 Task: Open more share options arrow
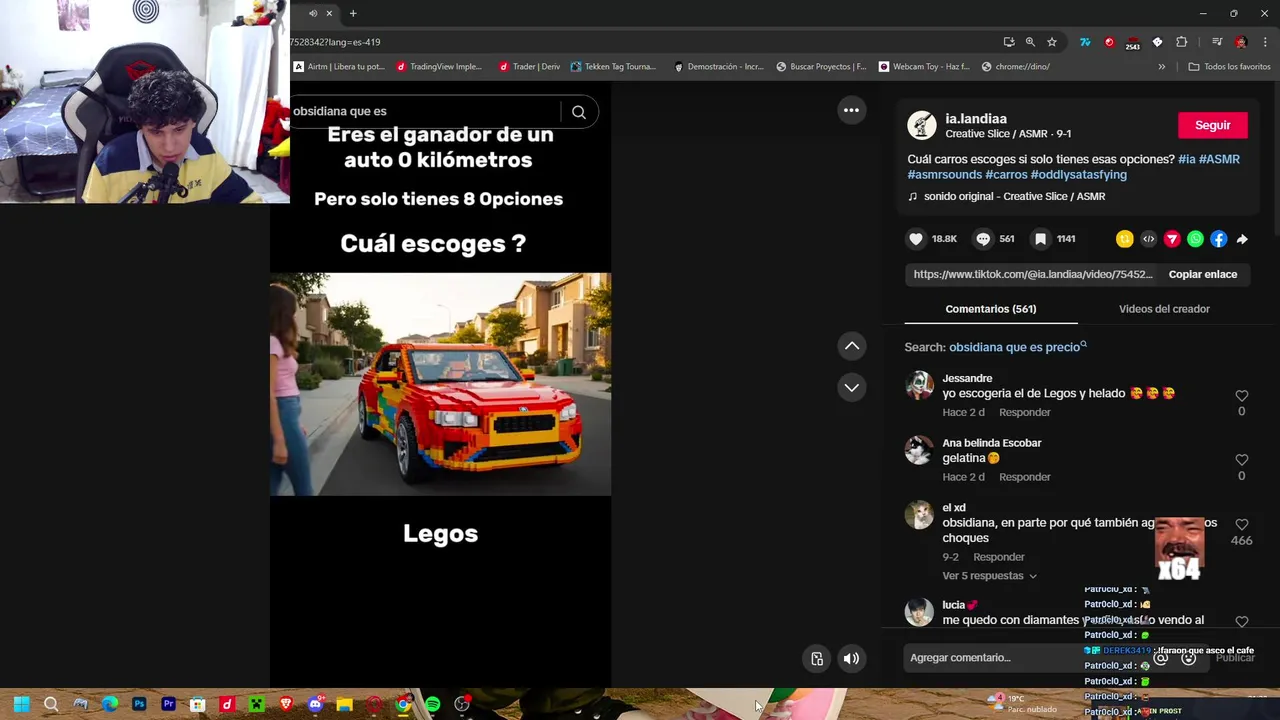tap(1242, 239)
